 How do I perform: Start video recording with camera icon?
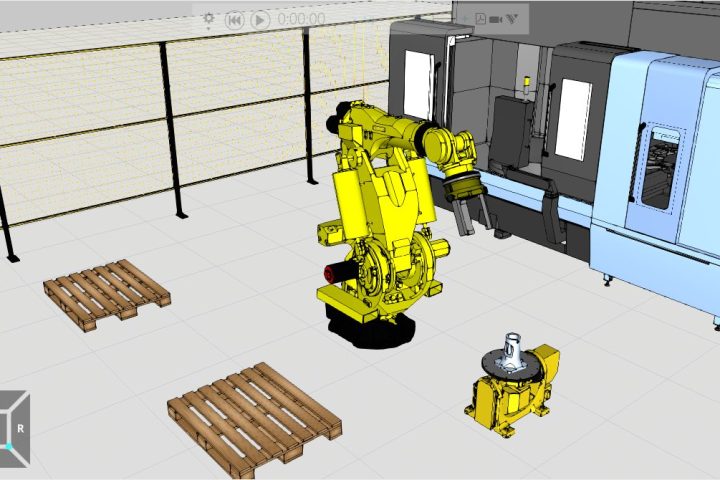coord(496,19)
